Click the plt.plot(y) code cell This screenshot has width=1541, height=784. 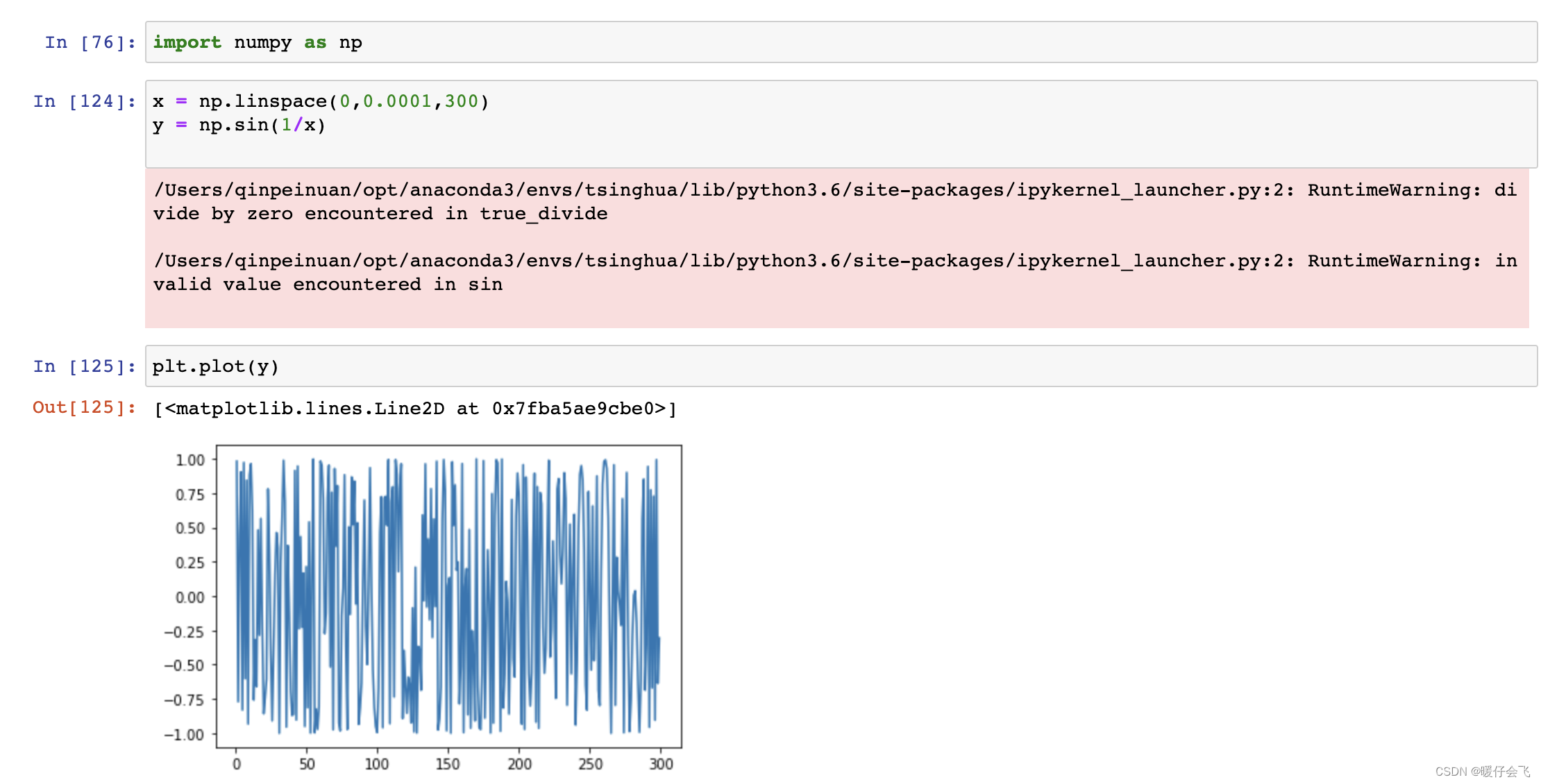[x=841, y=366]
